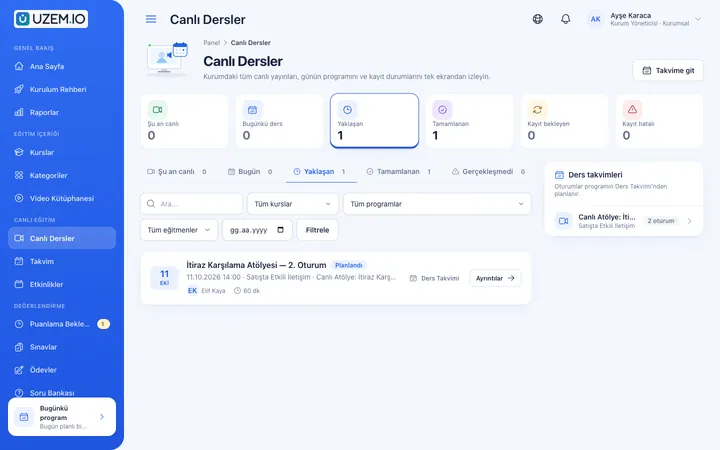Screen dimensions: 720x450
Task: Click the Tamamlanan stat card check icon
Action: click(442, 110)
